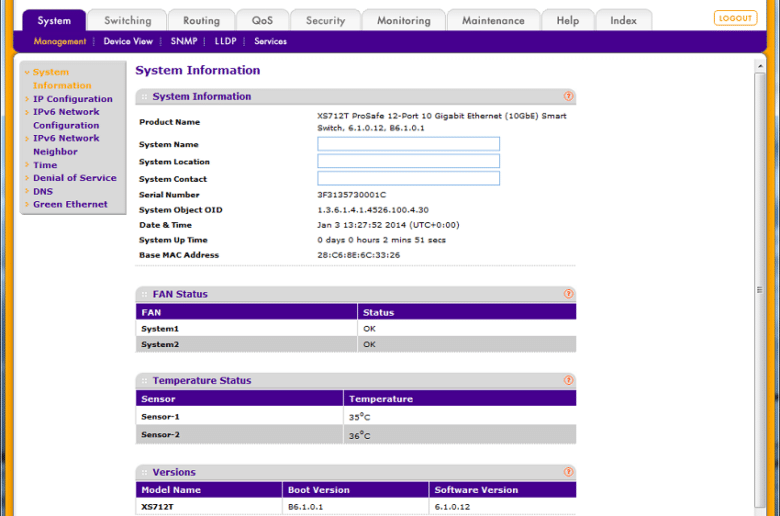This screenshot has width=780, height=516.
Task: Click the vertical scrollbar thumb
Action: pos(760,290)
